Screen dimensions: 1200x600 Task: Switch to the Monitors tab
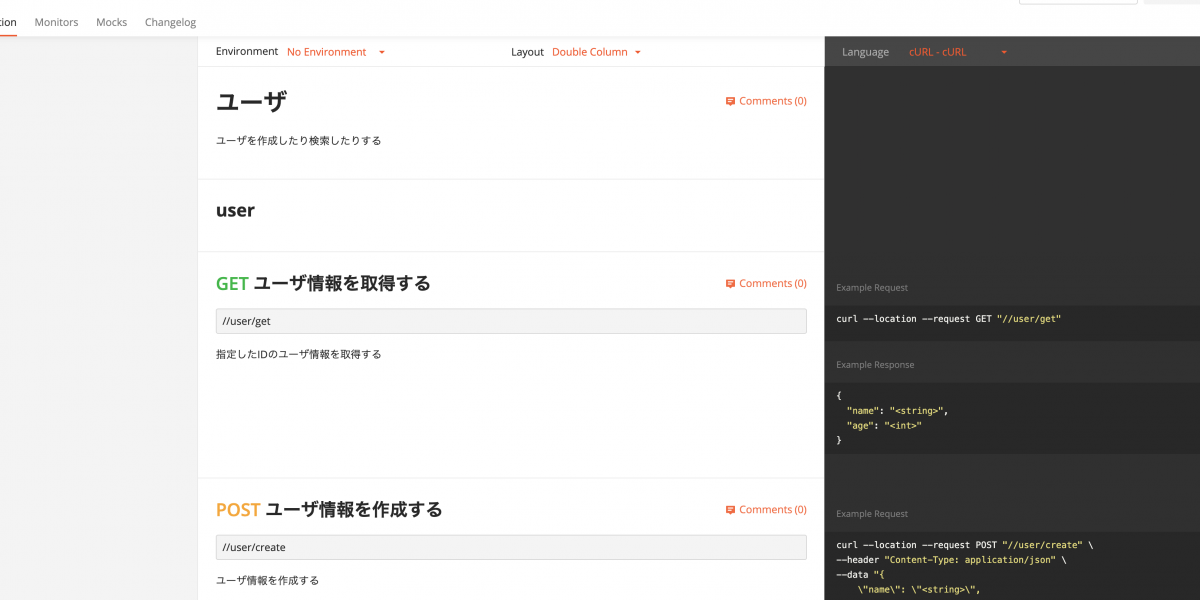pos(56,22)
